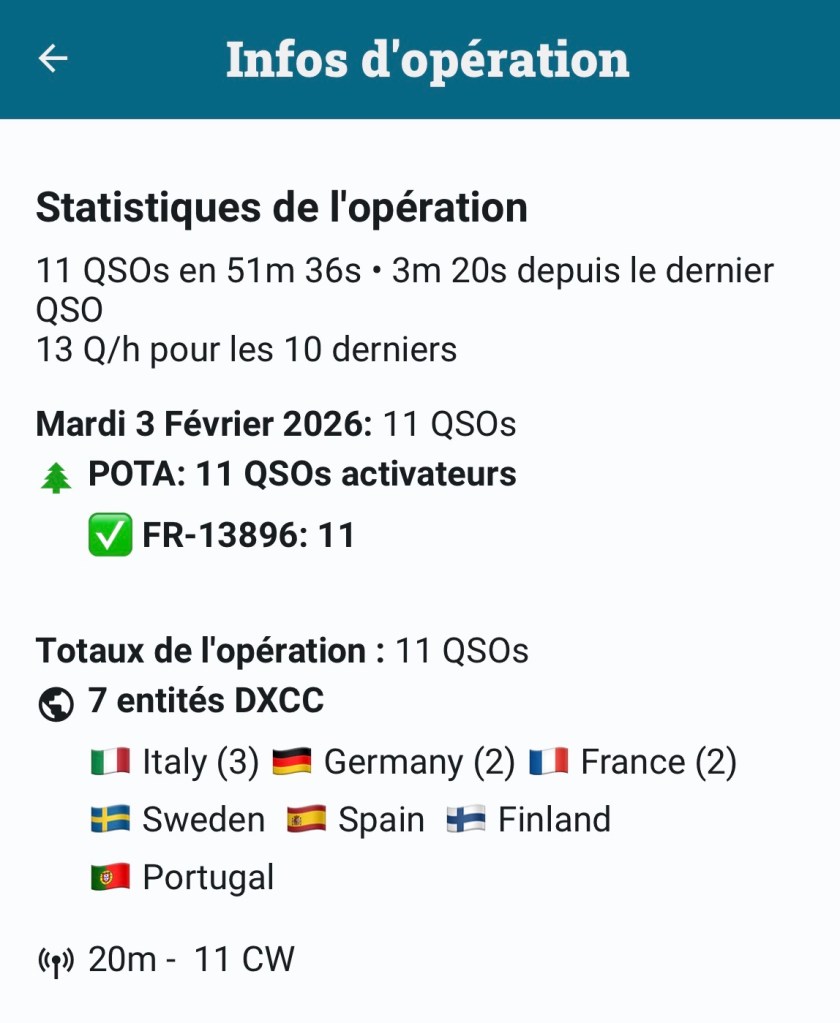Click the Finland flag icon
The image size is (840, 1023).
point(466,821)
